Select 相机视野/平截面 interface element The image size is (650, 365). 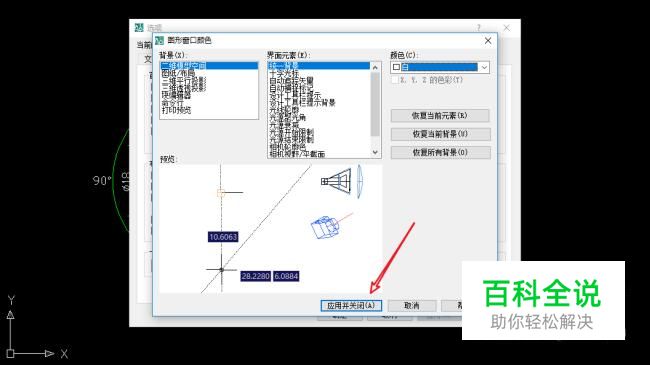[297, 154]
